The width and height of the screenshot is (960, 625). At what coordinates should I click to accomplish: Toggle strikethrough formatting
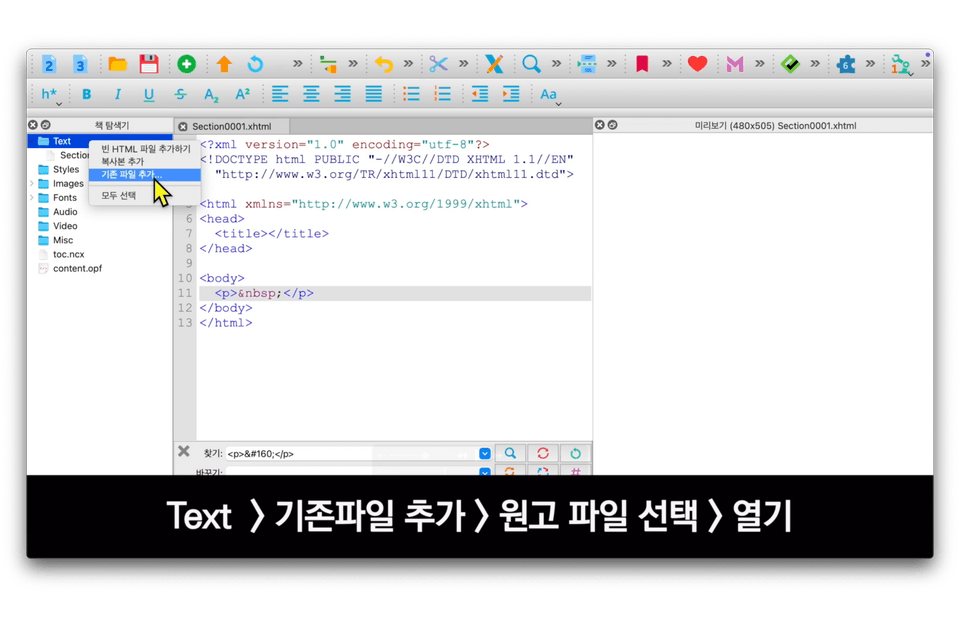[180, 94]
